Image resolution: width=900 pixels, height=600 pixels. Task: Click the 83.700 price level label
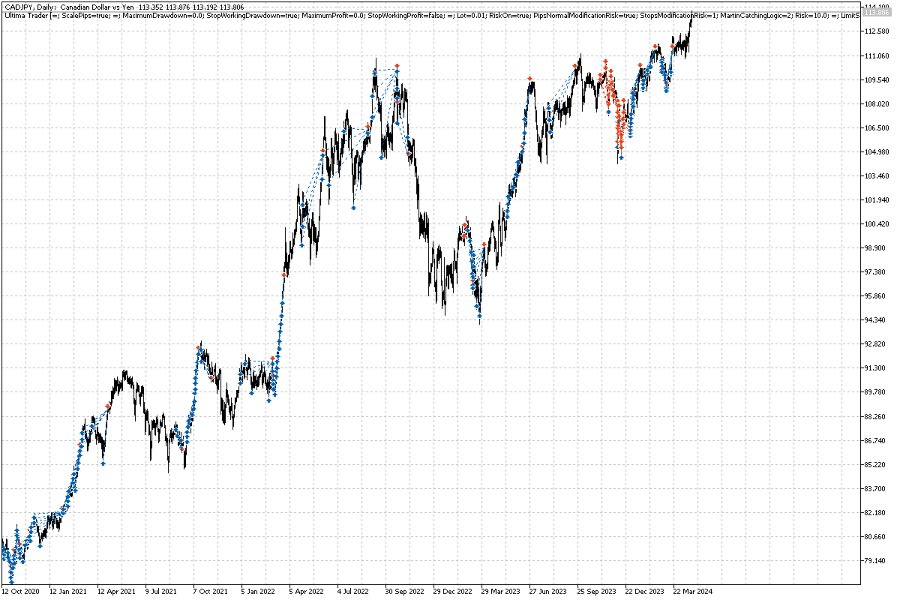[875, 489]
